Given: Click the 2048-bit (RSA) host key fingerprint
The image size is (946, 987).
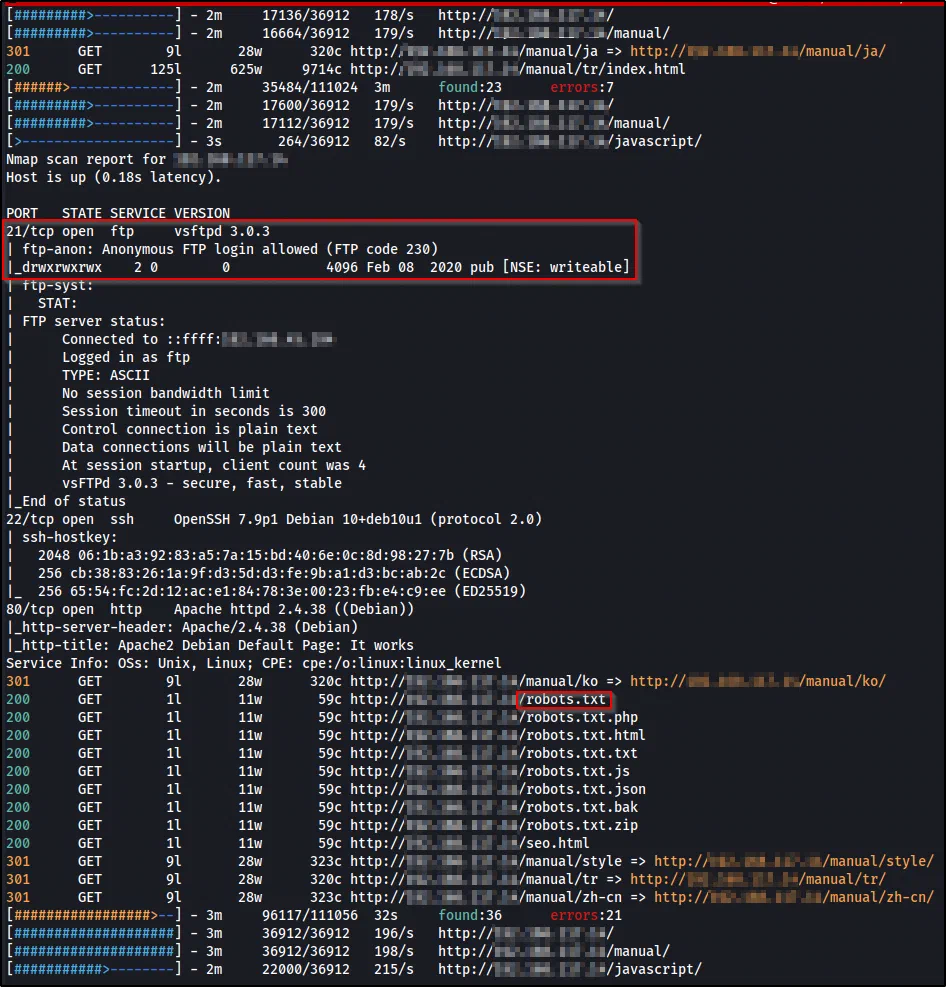Looking at the screenshot, I should pos(269,555).
